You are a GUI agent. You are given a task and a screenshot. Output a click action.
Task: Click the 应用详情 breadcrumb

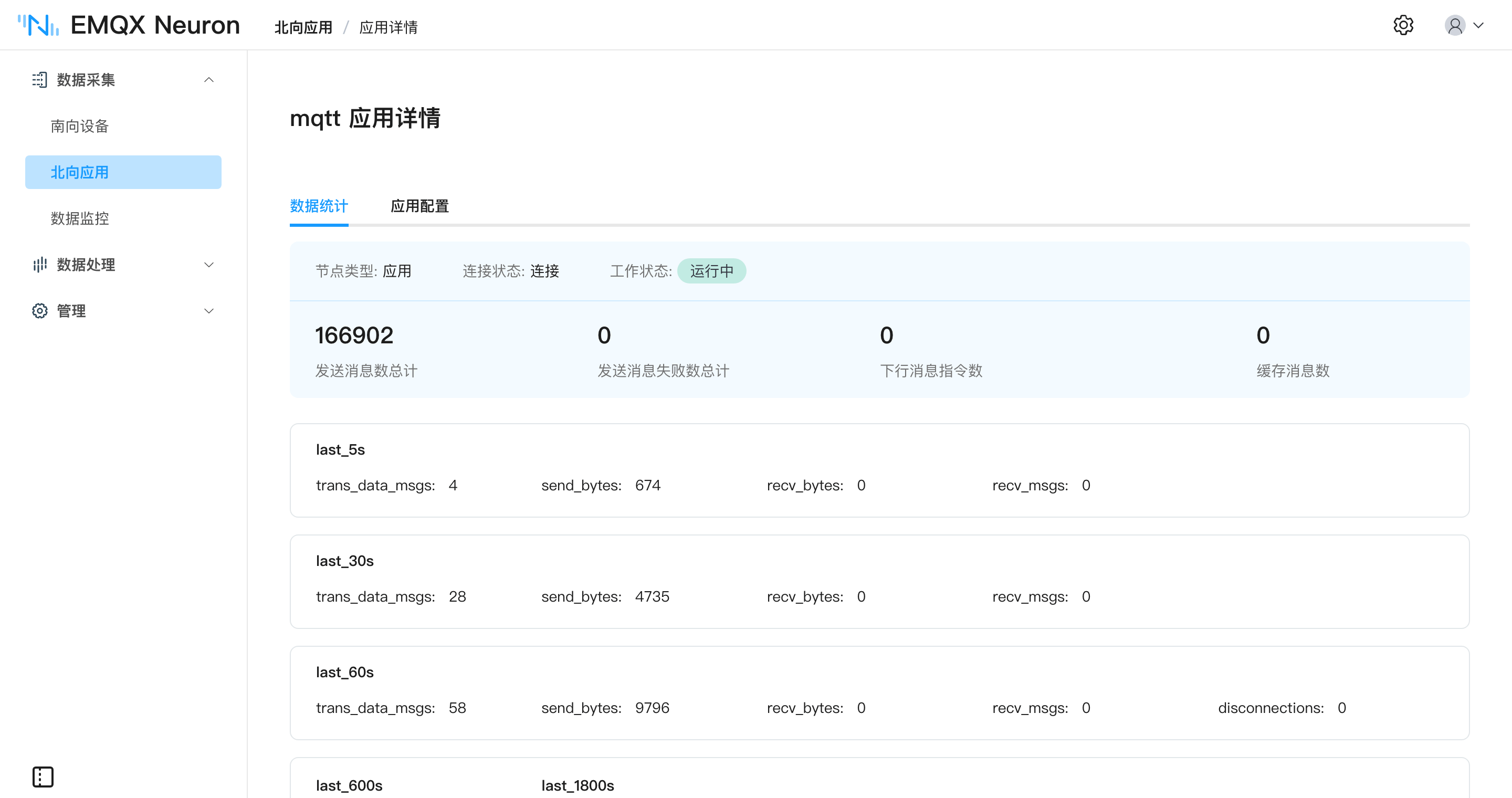point(388,27)
